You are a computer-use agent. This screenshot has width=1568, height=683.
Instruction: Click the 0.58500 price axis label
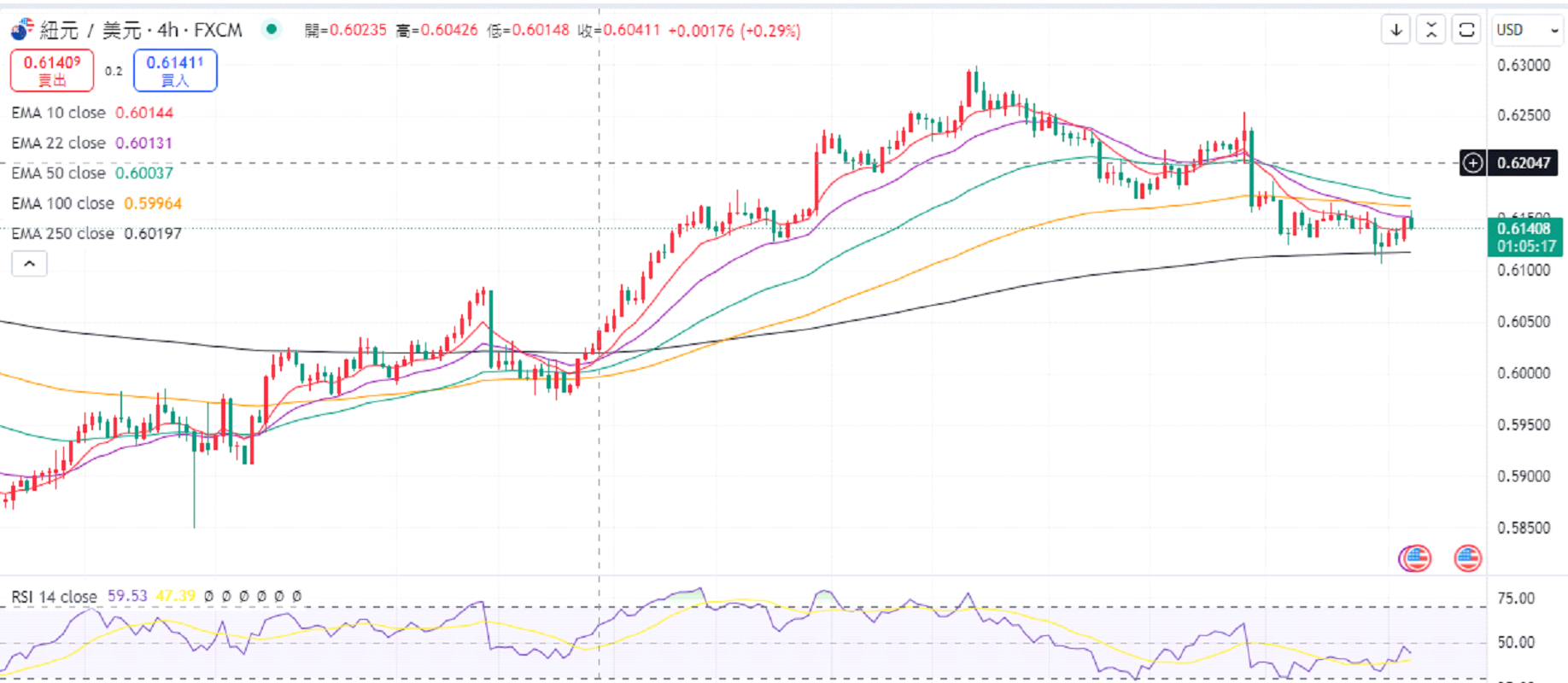[1524, 528]
